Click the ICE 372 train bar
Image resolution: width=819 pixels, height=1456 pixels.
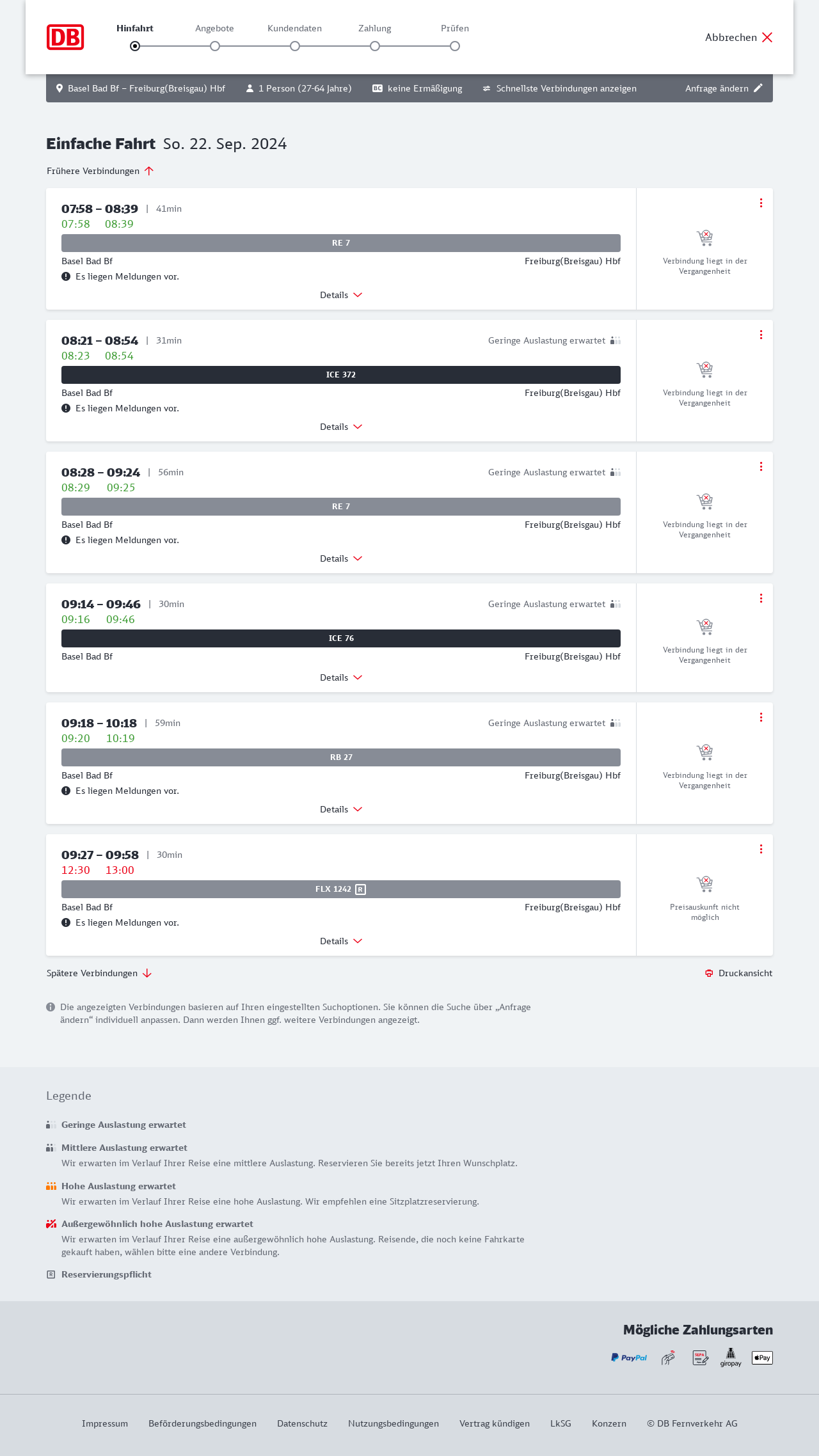tap(341, 375)
